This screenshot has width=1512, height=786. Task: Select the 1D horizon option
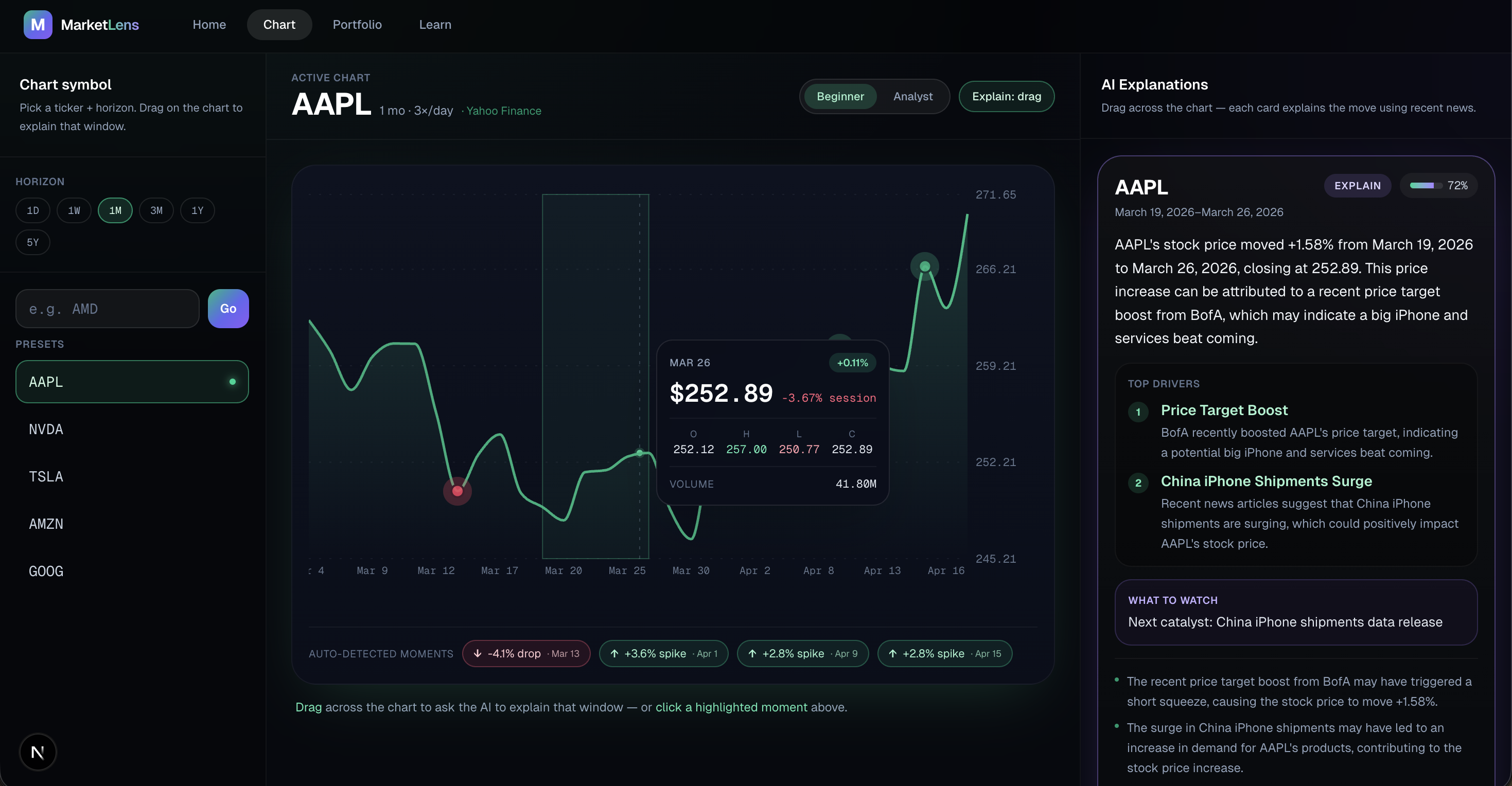coord(33,210)
